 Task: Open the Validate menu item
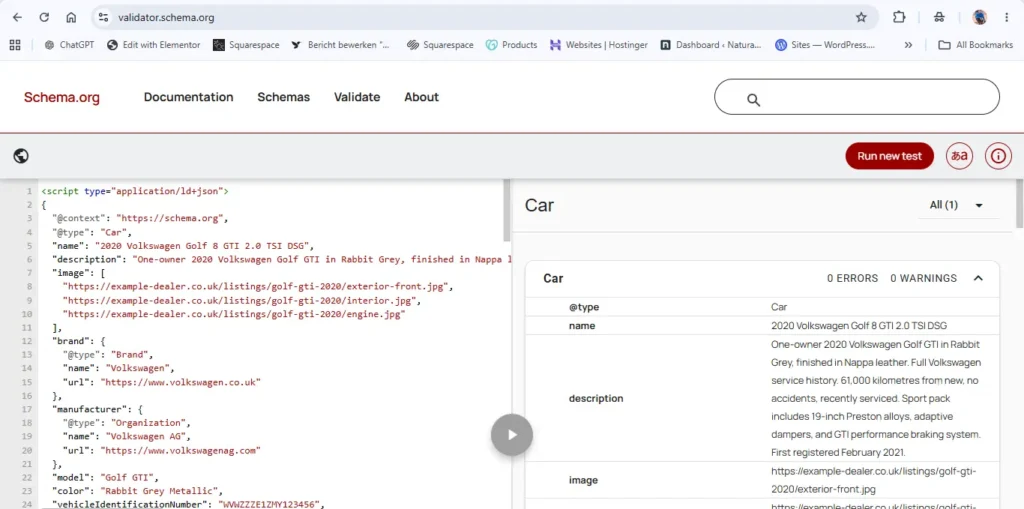pyautogui.click(x=357, y=97)
